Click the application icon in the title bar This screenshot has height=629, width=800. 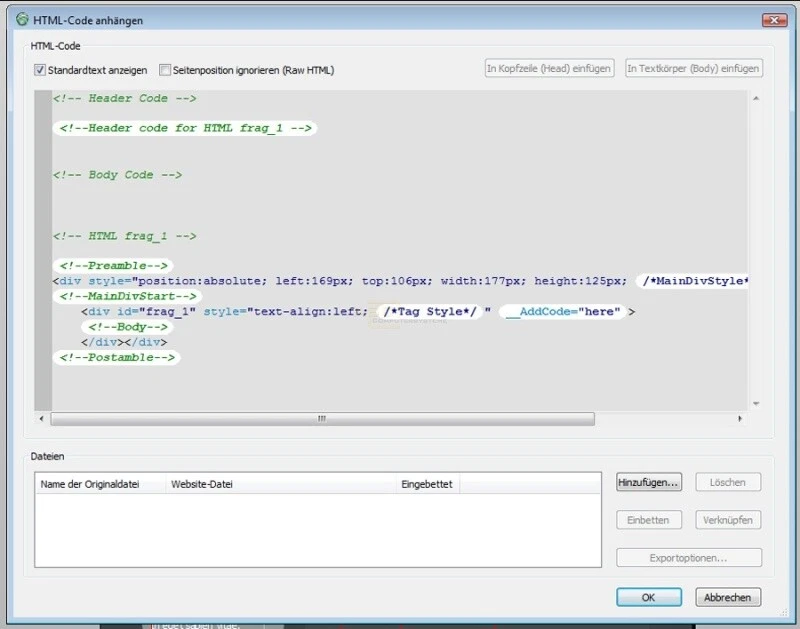22,19
